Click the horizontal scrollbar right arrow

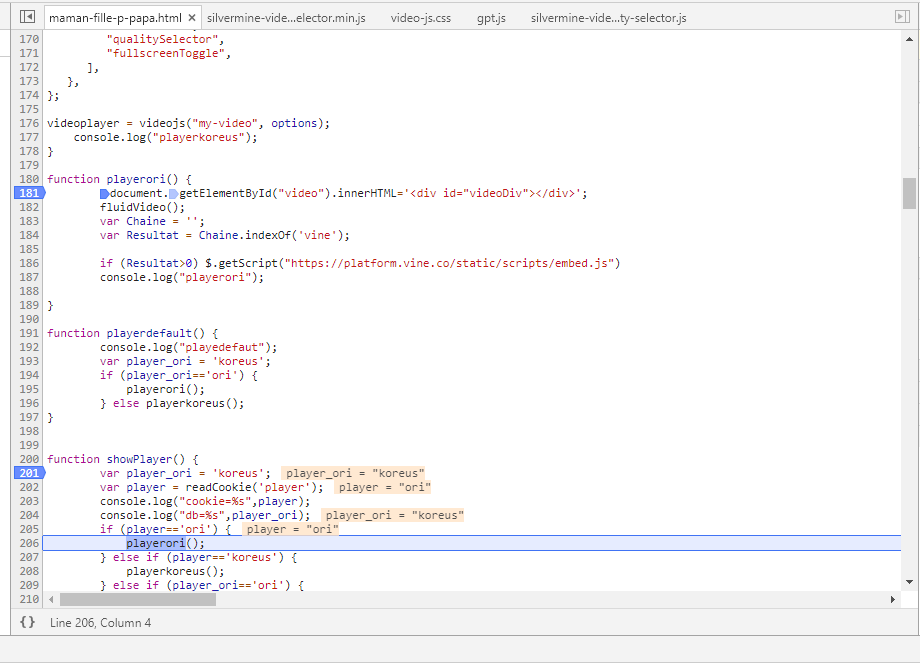893,599
